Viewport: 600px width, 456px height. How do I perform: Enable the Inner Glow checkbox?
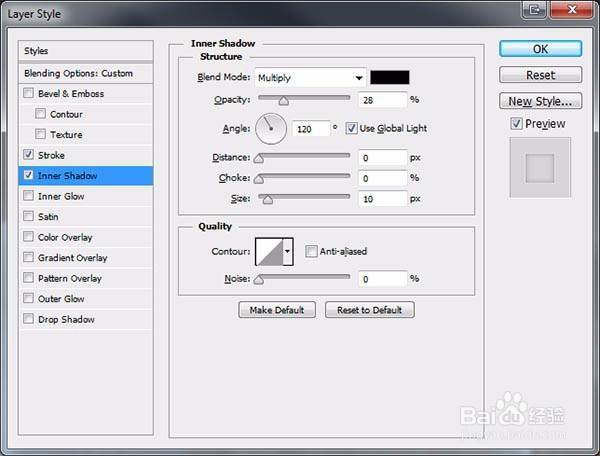(x=28, y=195)
